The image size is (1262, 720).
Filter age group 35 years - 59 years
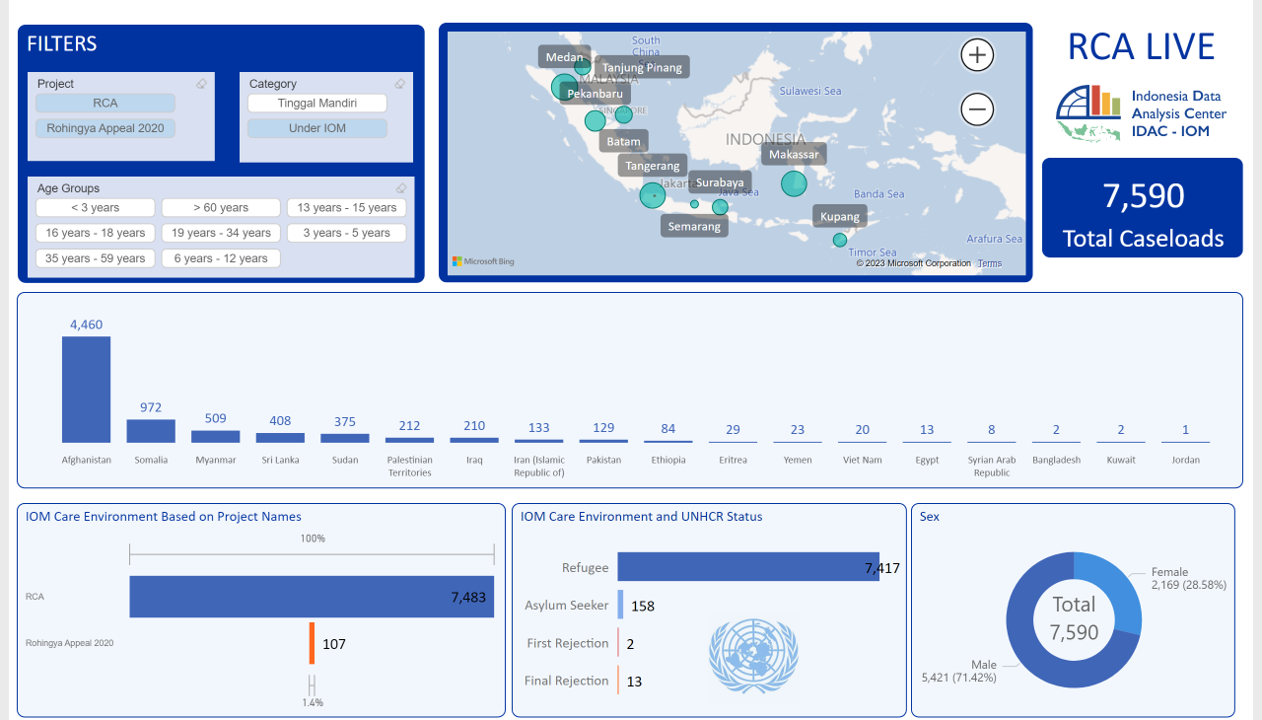(95, 258)
